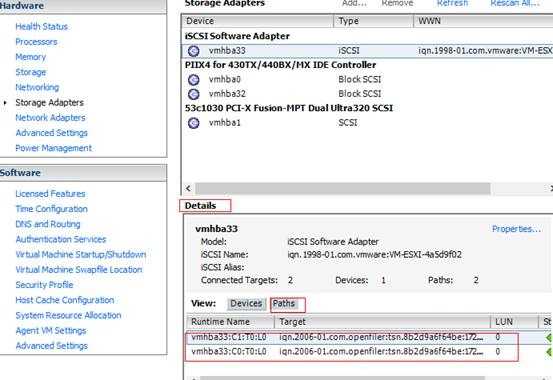Click the adapter list horizontal scrollbar
Viewport: 553px width, 380px height.
[342, 189]
